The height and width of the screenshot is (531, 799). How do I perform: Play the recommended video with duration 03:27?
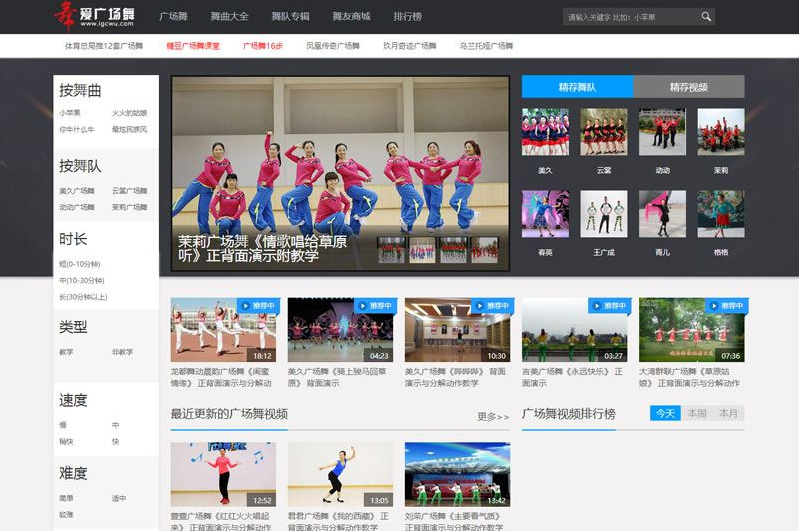pyautogui.click(x=575, y=330)
